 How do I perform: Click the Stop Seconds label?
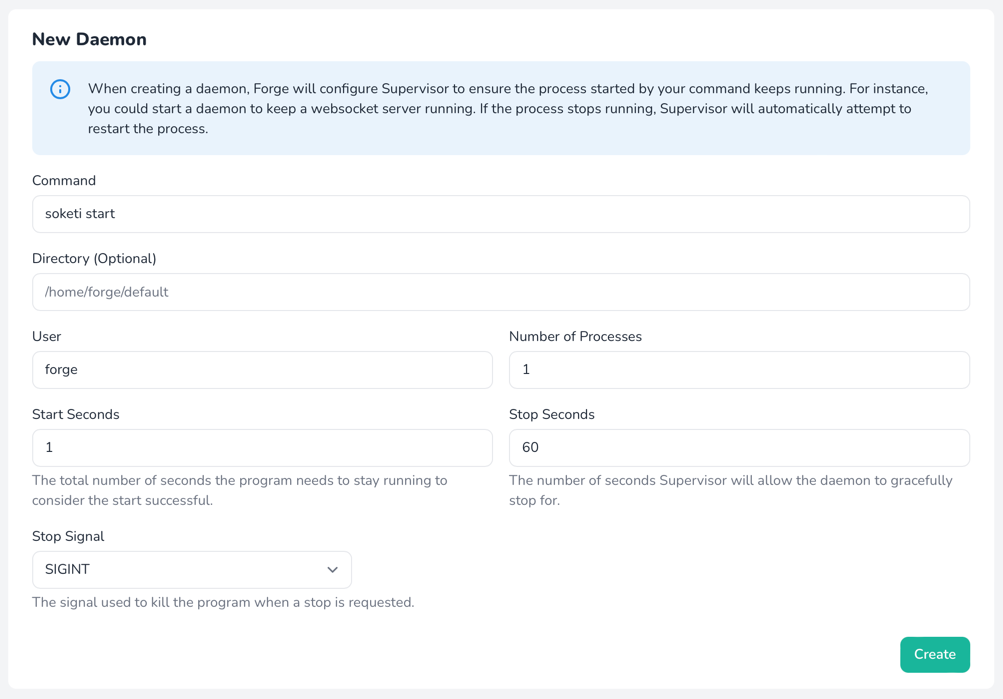pos(552,415)
